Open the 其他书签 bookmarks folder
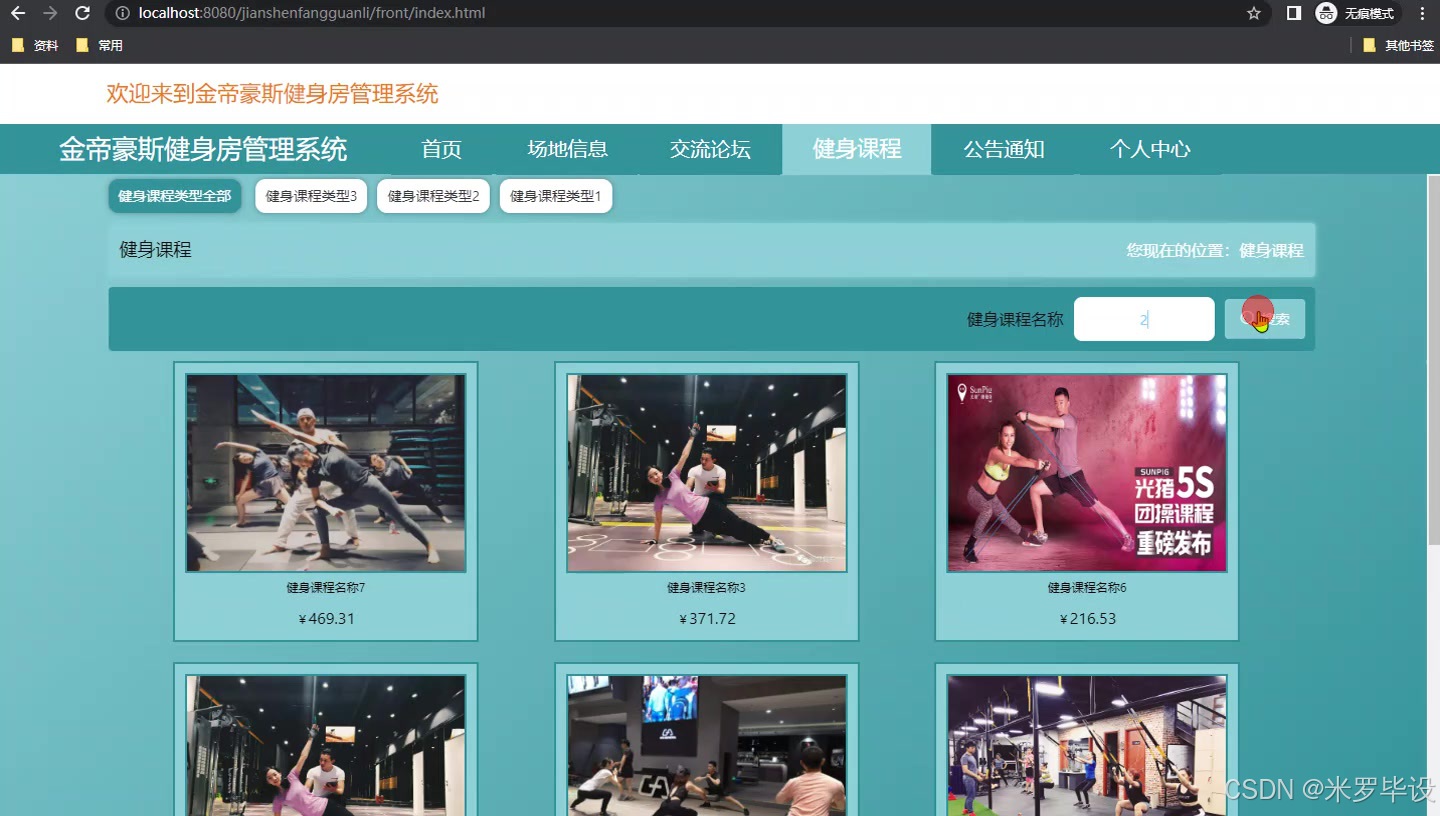1440x816 pixels. click(1398, 46)
